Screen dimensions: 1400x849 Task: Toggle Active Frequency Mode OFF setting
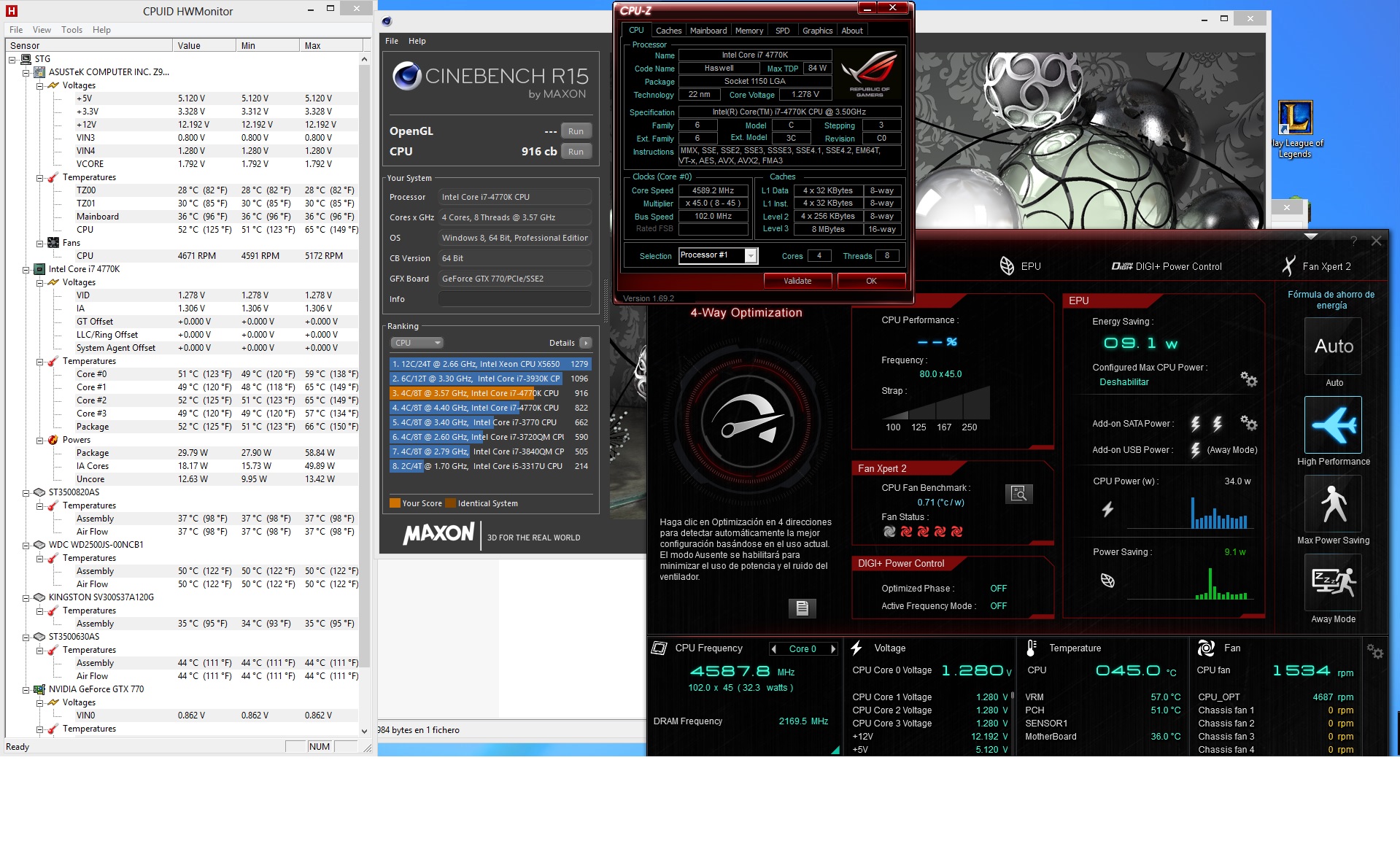click(x=998, y=606)
